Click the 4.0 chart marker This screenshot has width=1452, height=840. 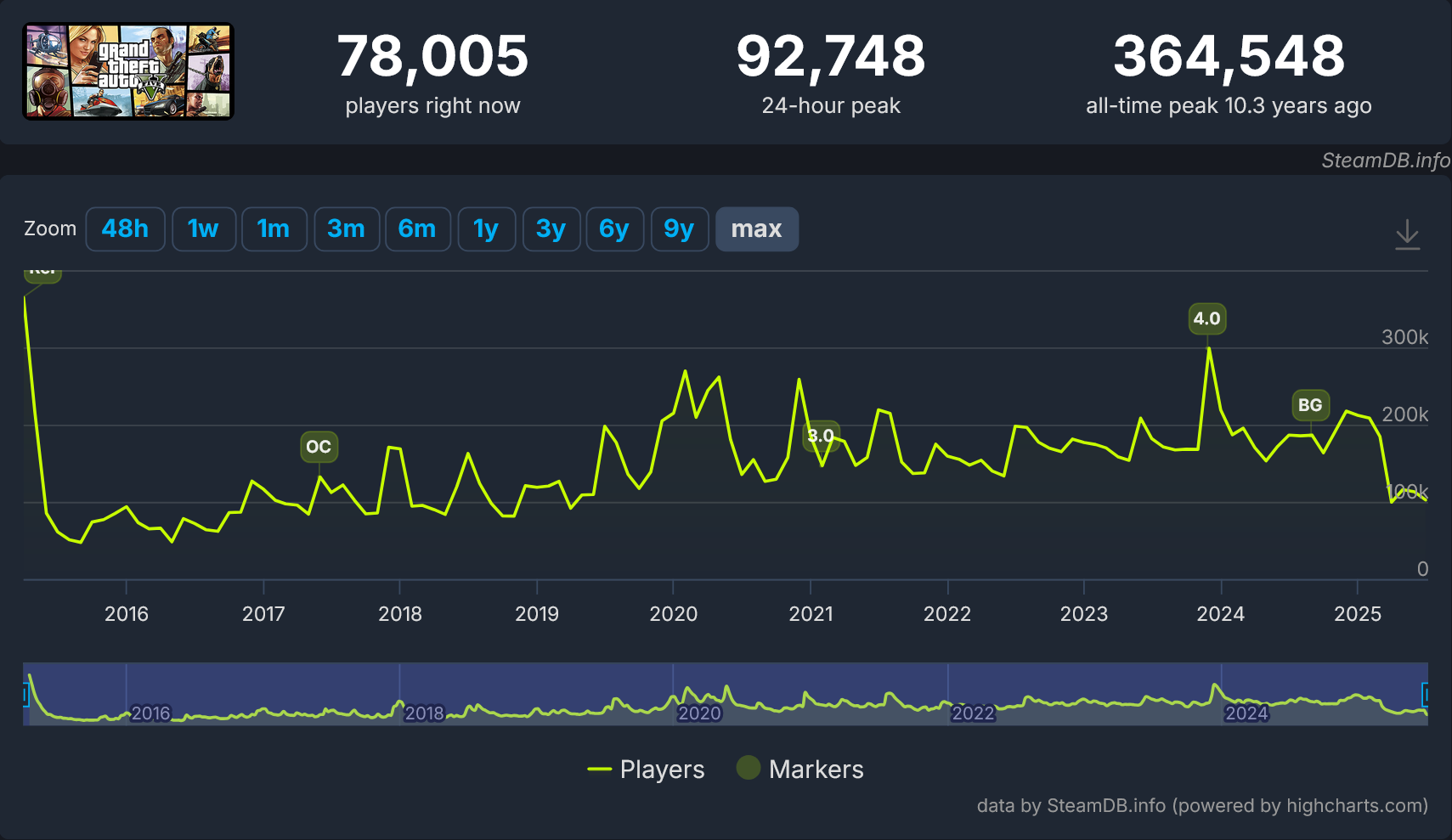coord(1206,319)
